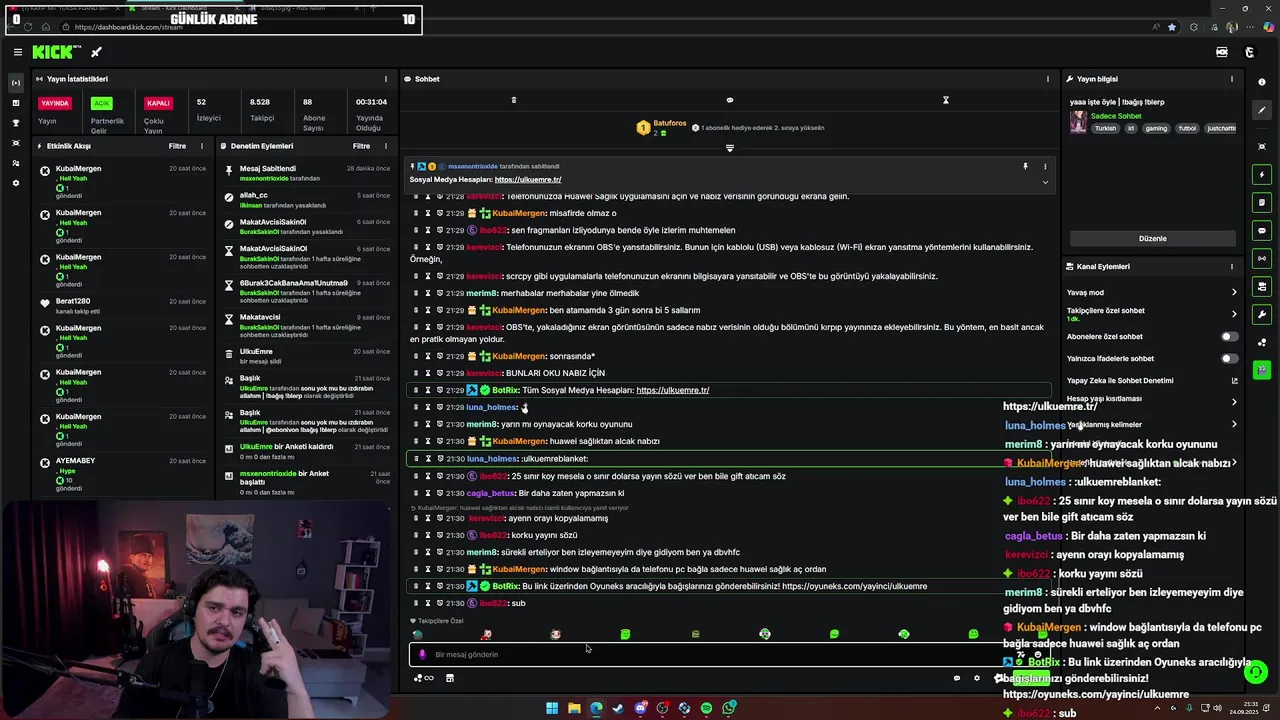Click AYEMABEY in activity feed
This screenshot has width=1280, height=720.
tap(76, 461)
